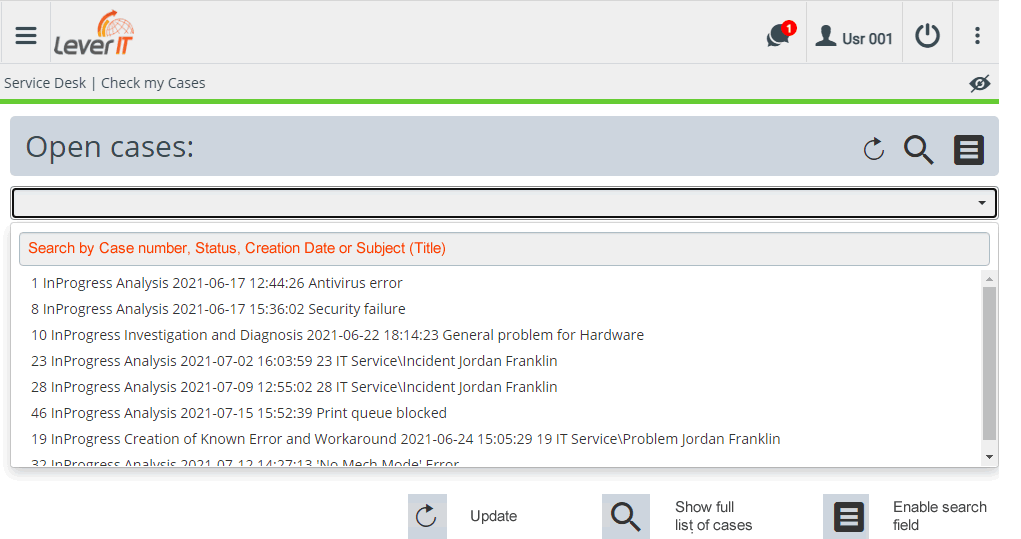Screen dimensions: 1021x539
Task: Open the Usr 001 user menu
Action: tap(854, 36)
